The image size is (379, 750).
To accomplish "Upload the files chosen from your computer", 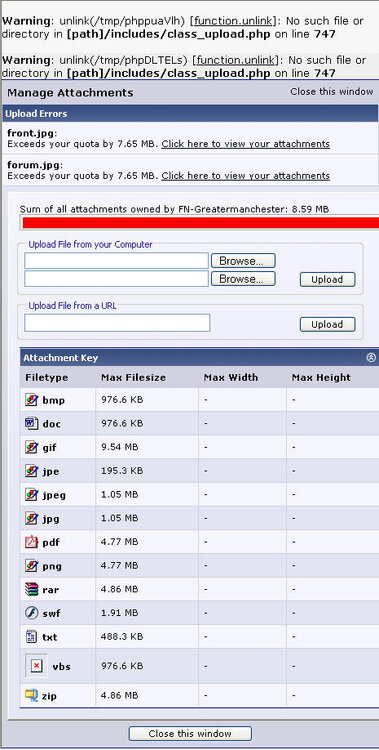I will click(327, 279).
